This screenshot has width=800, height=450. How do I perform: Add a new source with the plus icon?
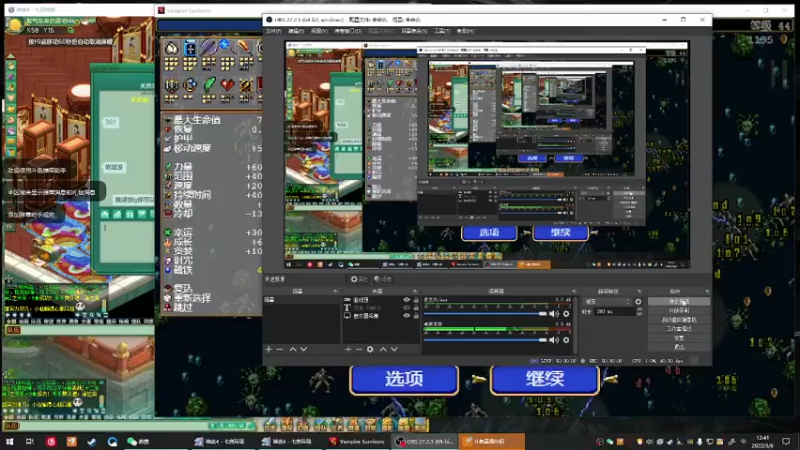click(348, 349)
